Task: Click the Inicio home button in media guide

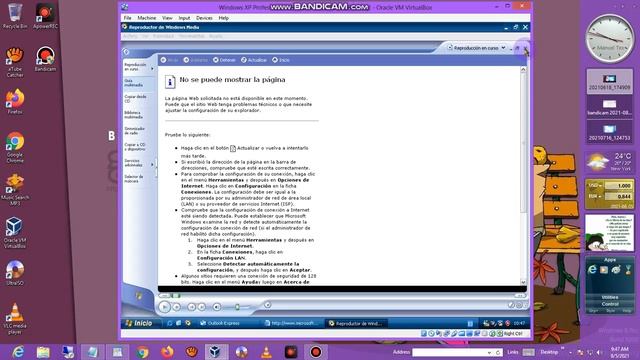Action: [x=281, y=60]
